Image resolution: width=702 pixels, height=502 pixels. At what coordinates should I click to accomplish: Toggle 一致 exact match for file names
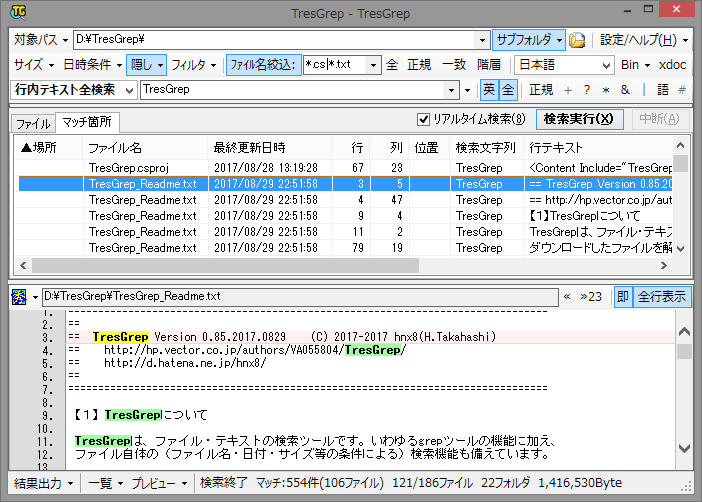point(454,65)
